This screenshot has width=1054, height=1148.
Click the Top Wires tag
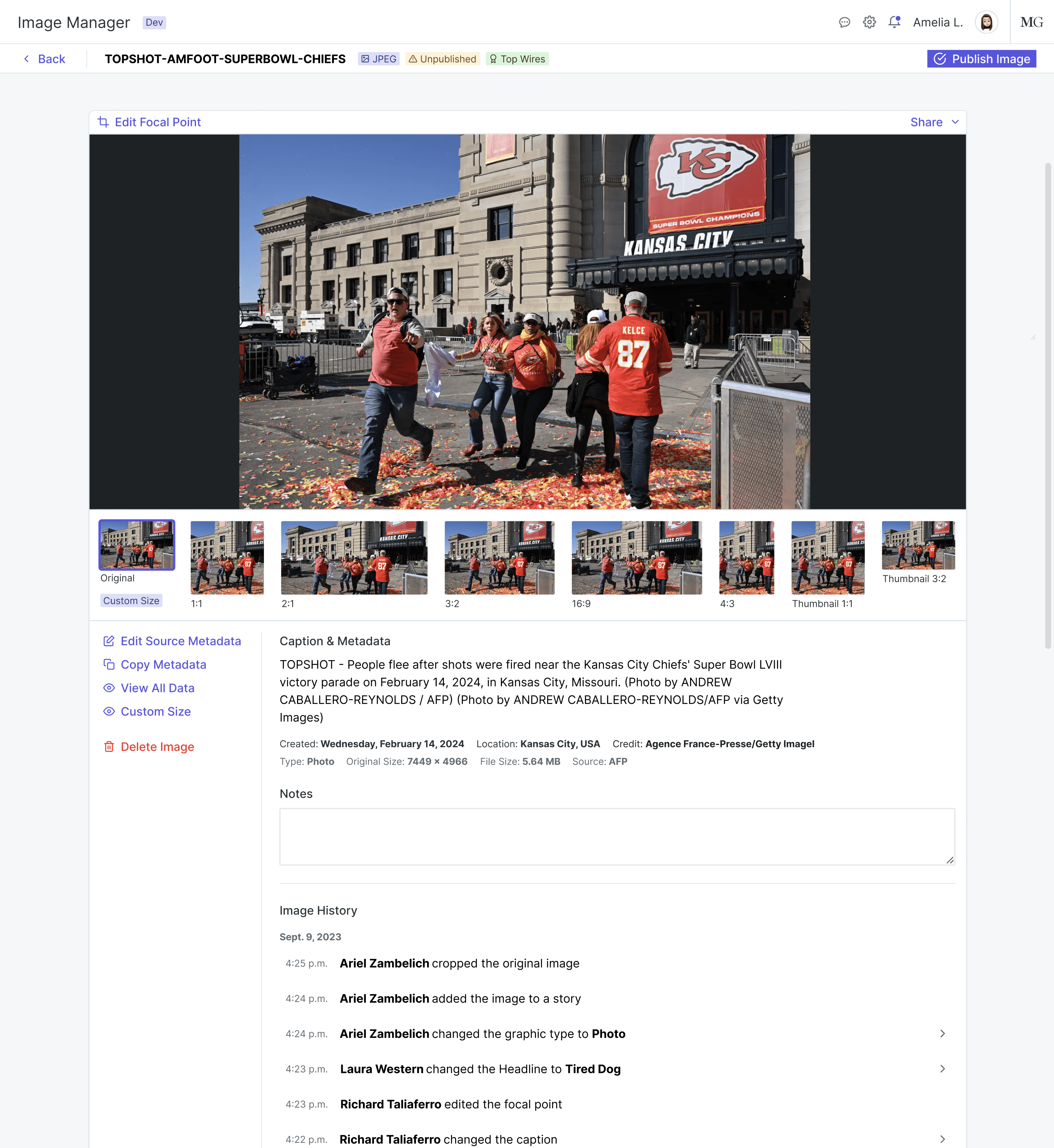[517, 59]
